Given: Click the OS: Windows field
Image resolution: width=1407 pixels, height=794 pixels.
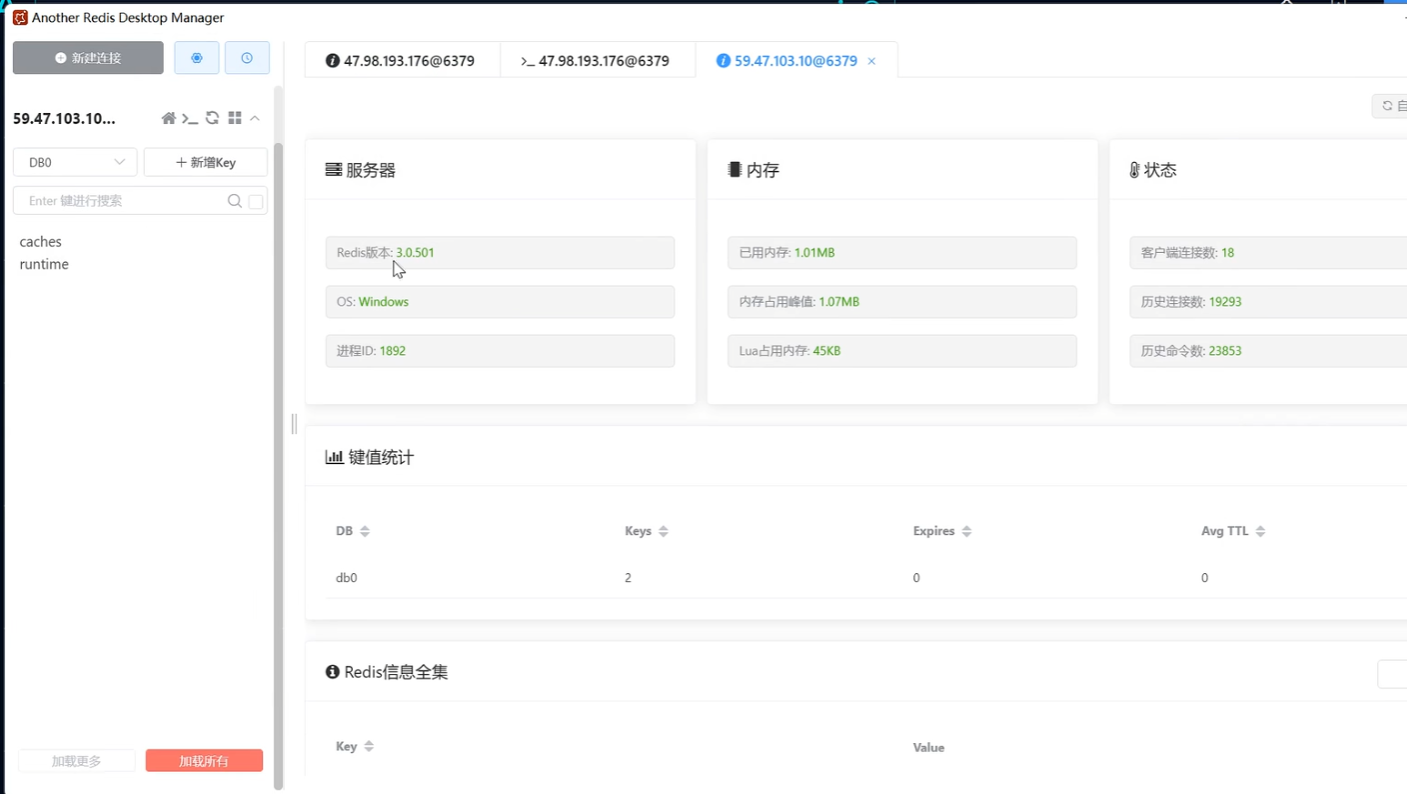Looking at the screenshot, I should pyautogui.click(x=500, y=302).
